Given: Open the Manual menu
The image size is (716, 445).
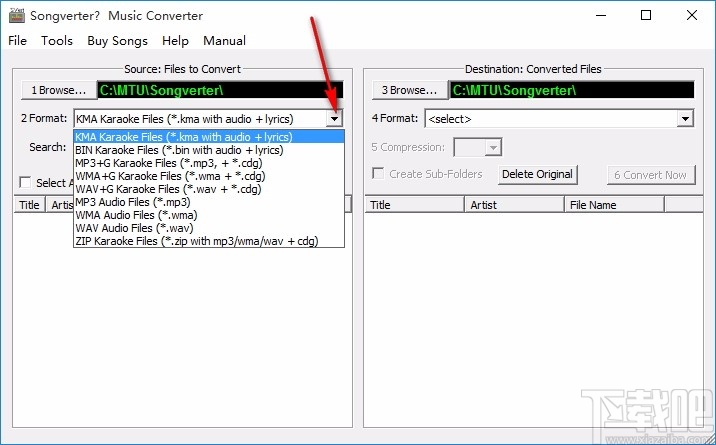Looking at the screenshot, I should (224, 41).
